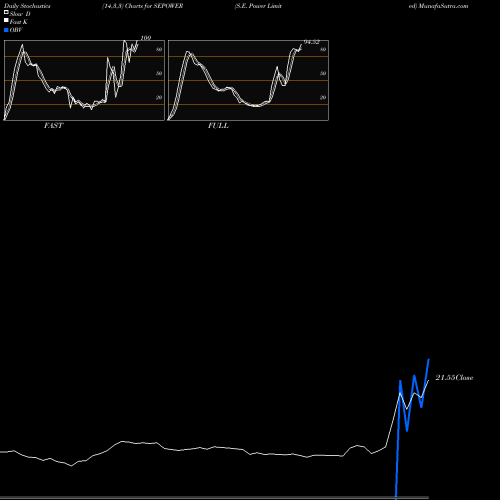Click the FAST chart label

coord(54,126)
